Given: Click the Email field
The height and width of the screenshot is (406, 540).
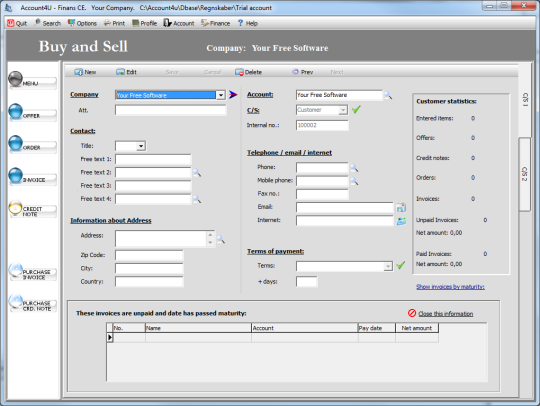Looking at the screenshot, I should pos(344,207).
